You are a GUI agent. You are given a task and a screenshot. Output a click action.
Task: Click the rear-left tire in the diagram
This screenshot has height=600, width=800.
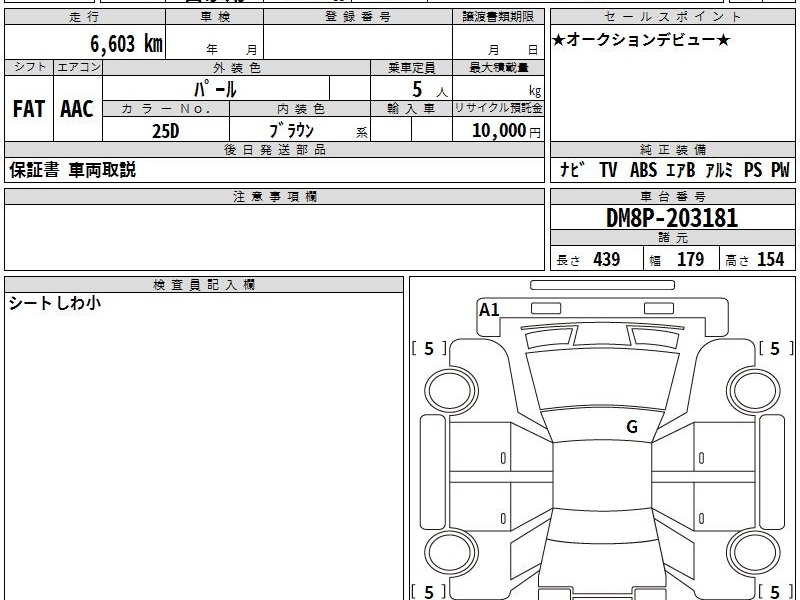click(x=451, y=553)
